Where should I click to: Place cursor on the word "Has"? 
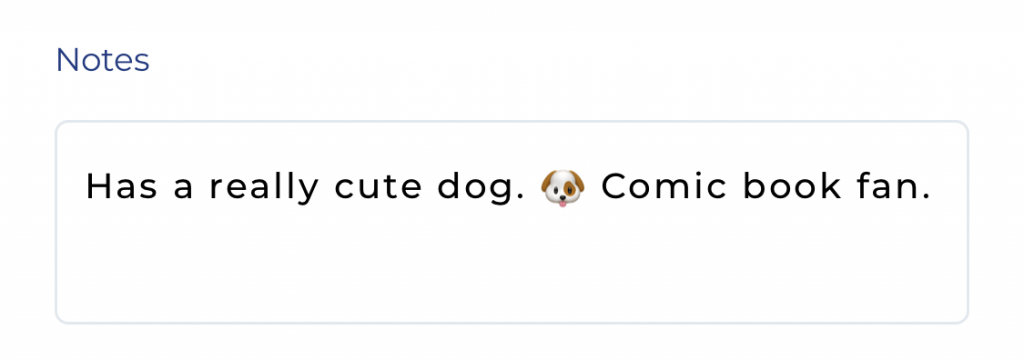click(122, 187)
